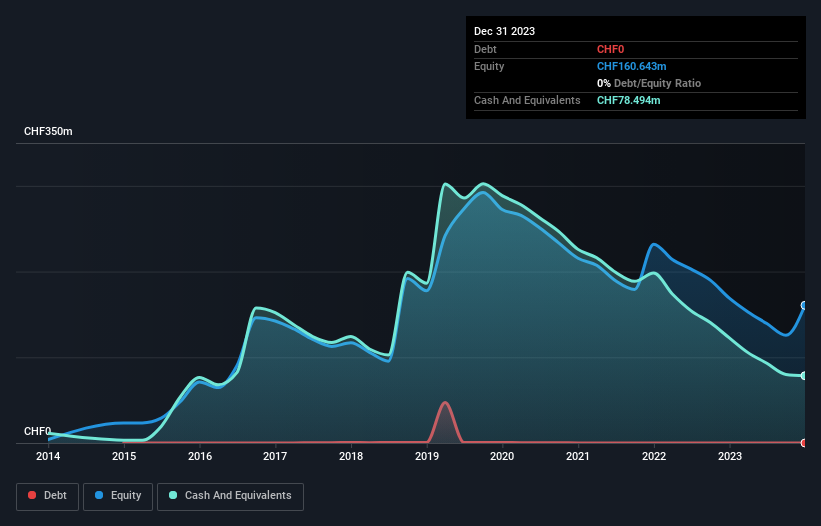Click the CHF160.643m equity value
This screenshot has width=821, height=526.
coord(631,66)
